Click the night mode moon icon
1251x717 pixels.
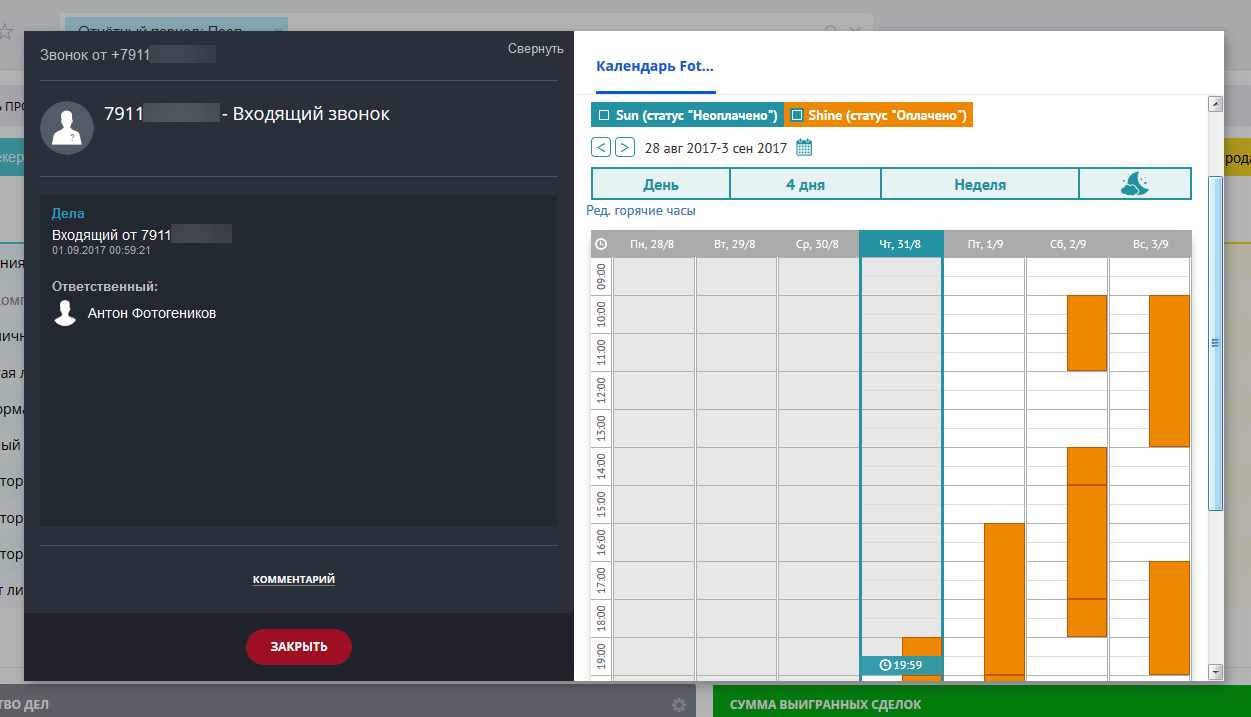(x=1135, y=184)
